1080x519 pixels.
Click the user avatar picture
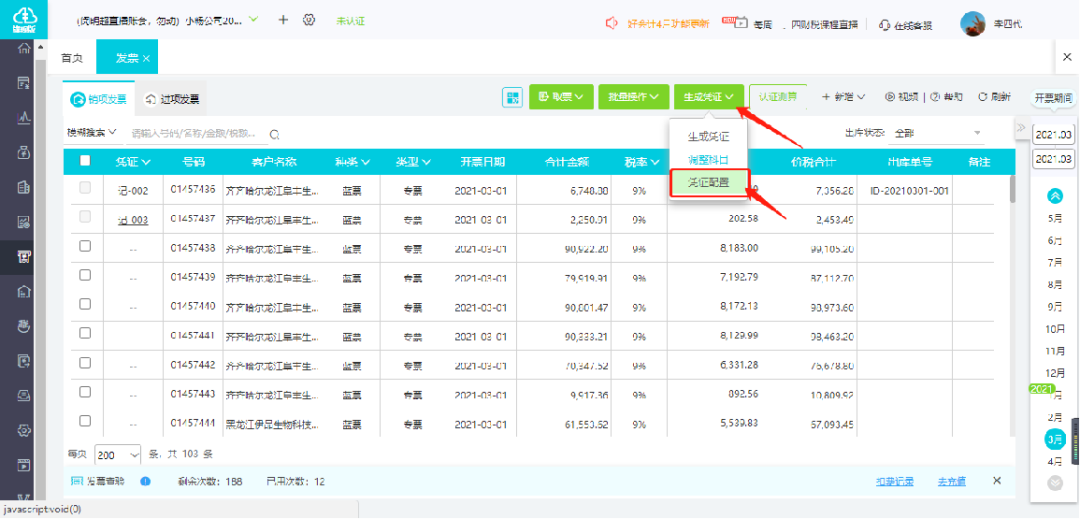pyautogui.click(x=972, y=23)
